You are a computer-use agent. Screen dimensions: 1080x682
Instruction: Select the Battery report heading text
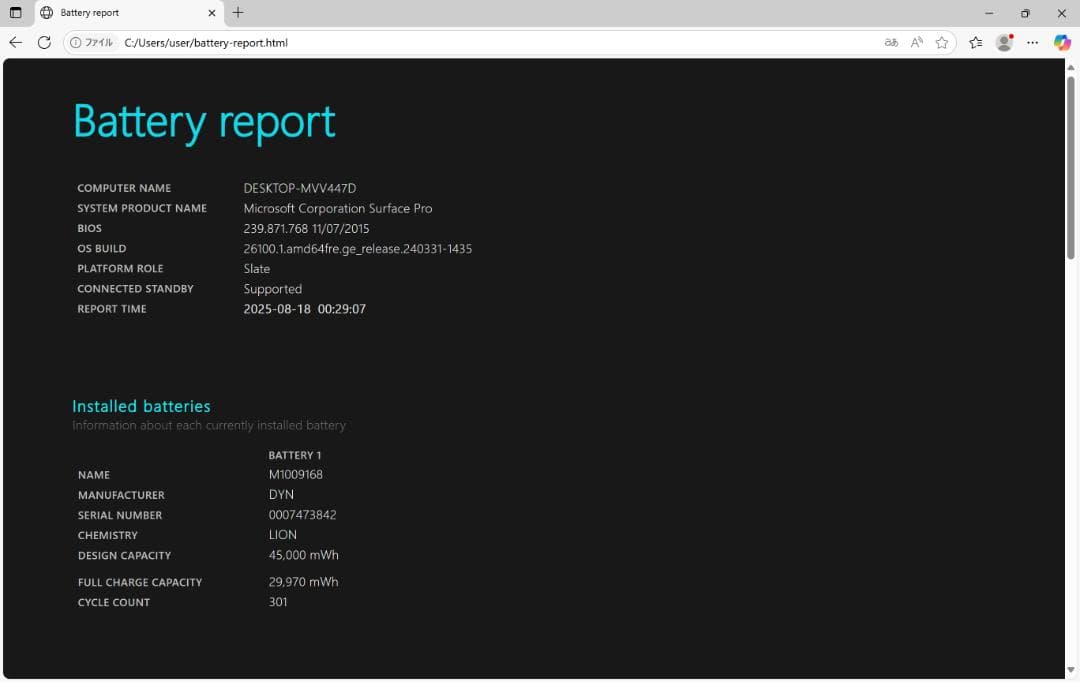204,120
